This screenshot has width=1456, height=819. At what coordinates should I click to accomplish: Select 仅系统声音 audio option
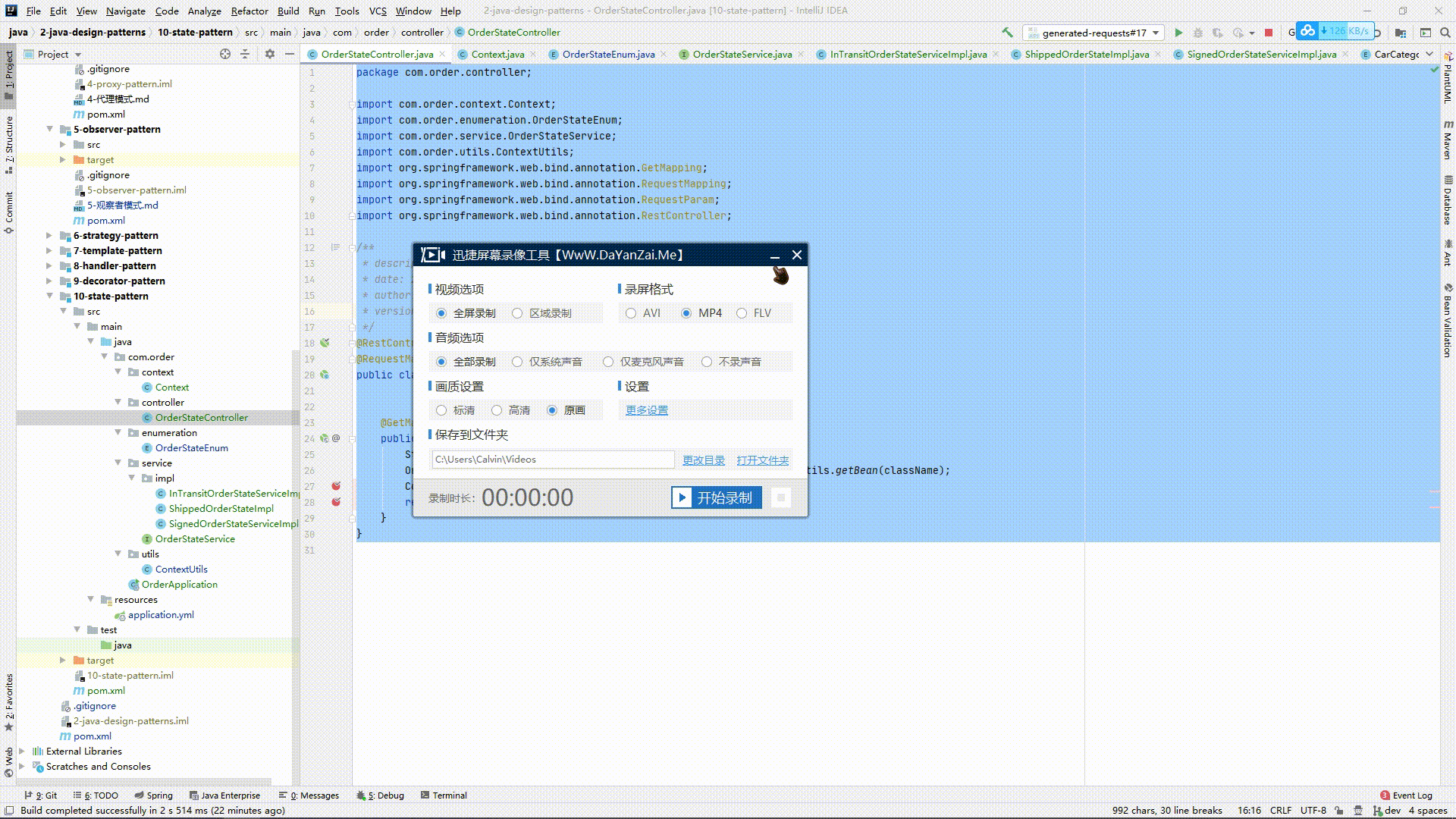[x=548, y=362]
